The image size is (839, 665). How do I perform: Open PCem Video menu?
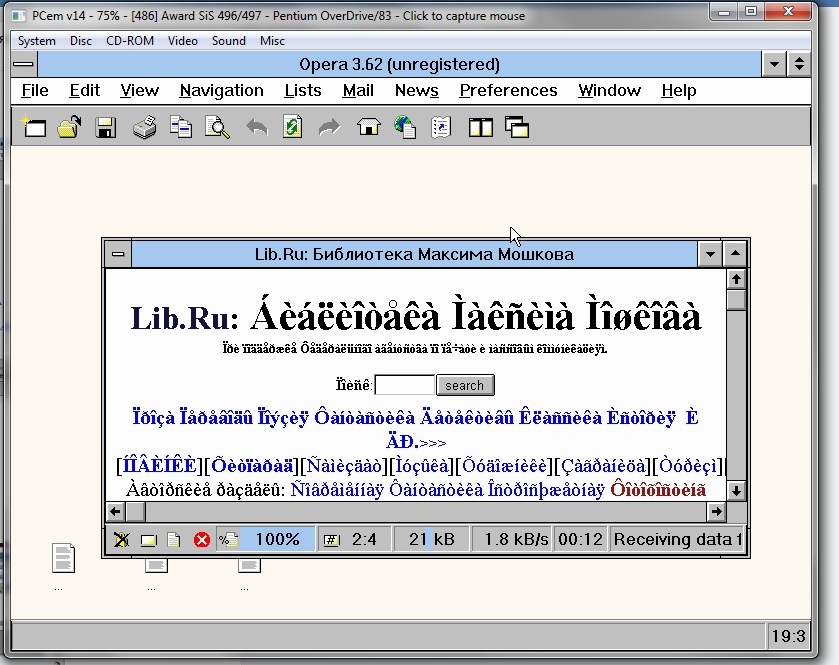[182, 41]
